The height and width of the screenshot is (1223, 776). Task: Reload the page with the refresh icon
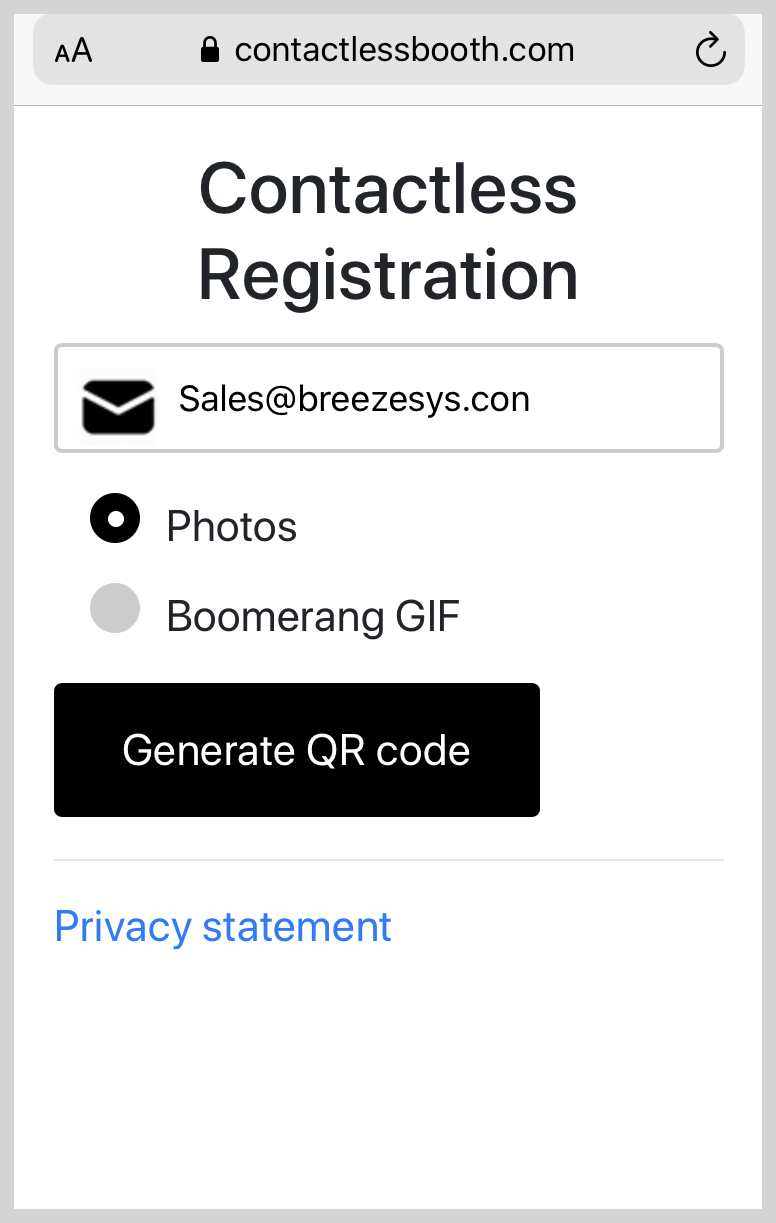(x=710, y=50)
